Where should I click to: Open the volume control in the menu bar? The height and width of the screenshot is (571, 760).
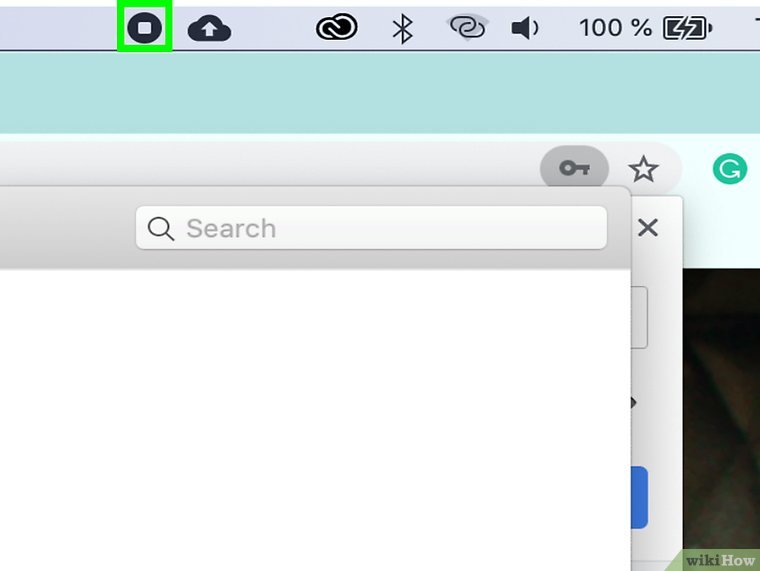point(524,28)
